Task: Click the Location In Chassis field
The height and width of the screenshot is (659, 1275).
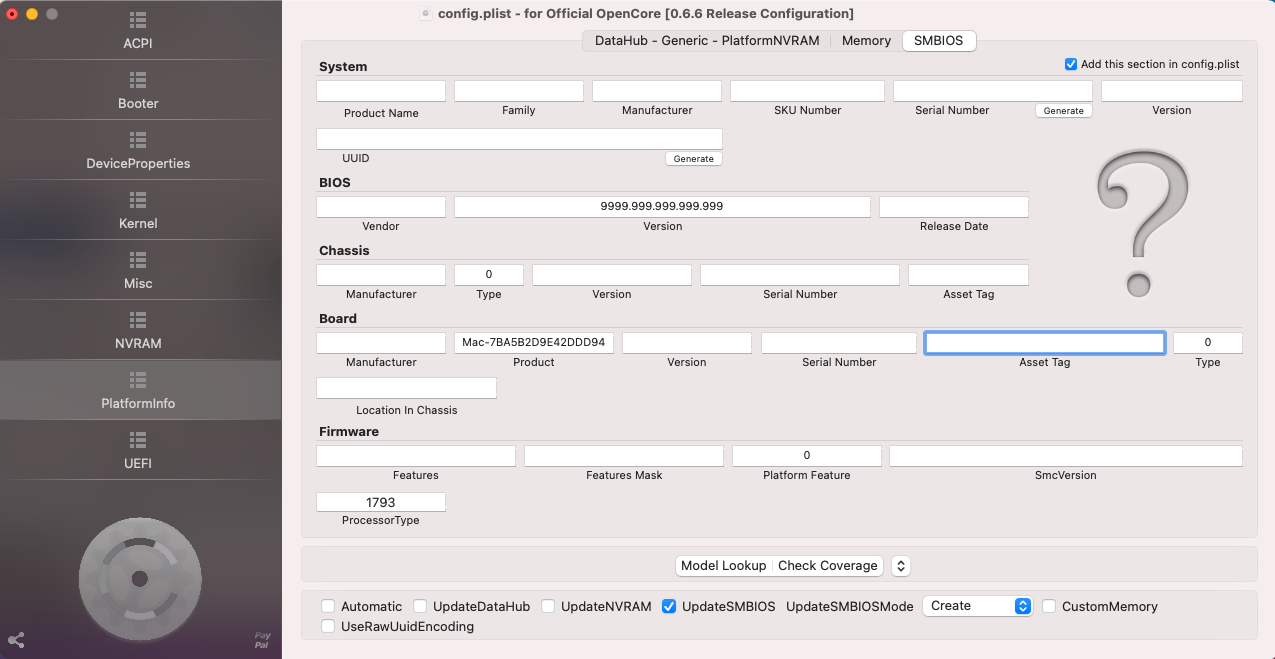Action: pos(406,388)
